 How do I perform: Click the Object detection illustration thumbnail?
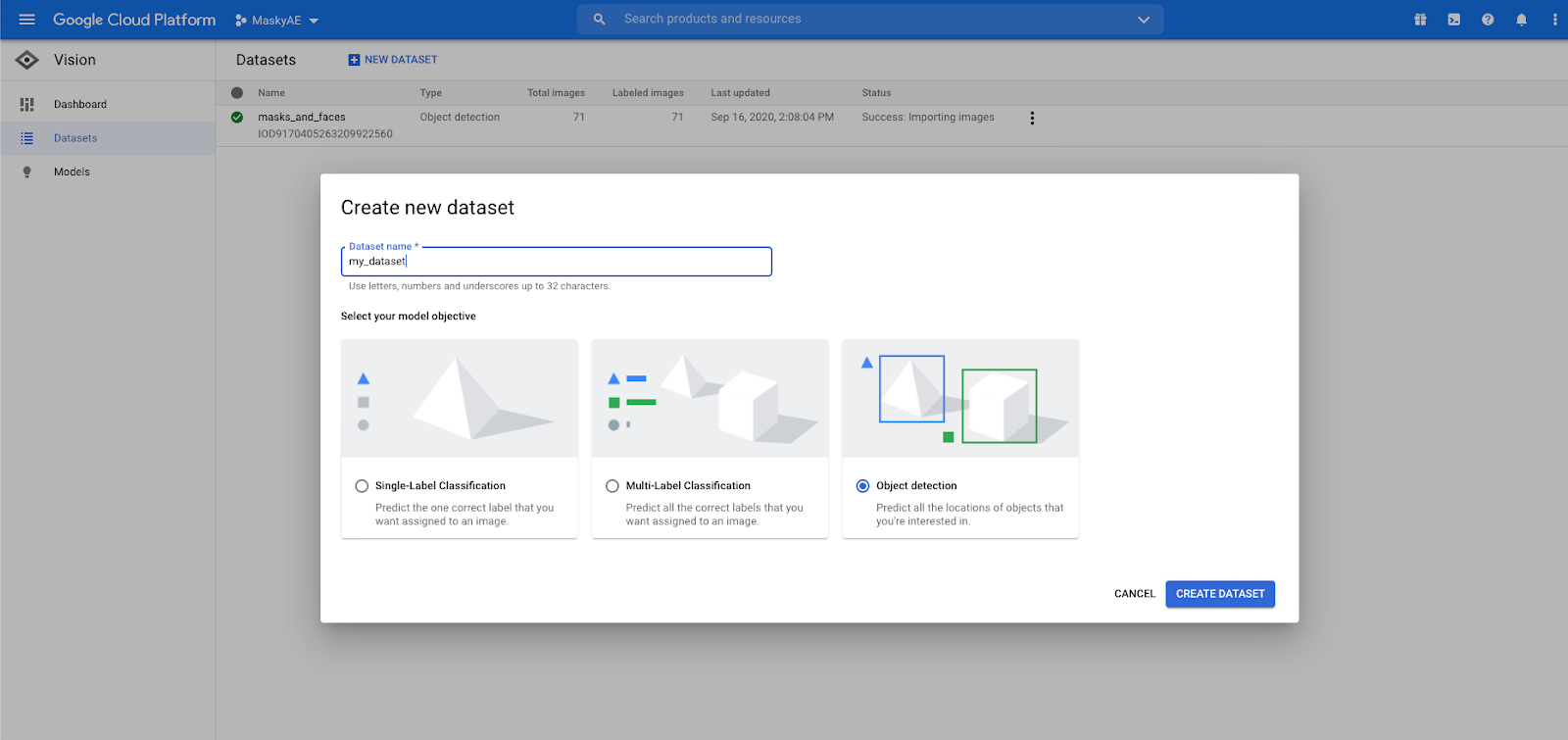tap(960, 399)
